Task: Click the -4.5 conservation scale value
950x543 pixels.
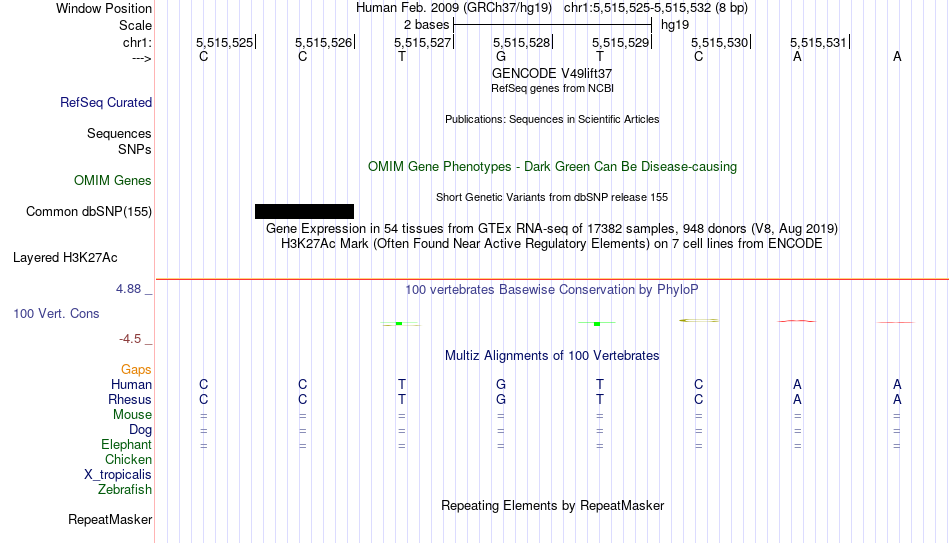Action: coord(130,339)
